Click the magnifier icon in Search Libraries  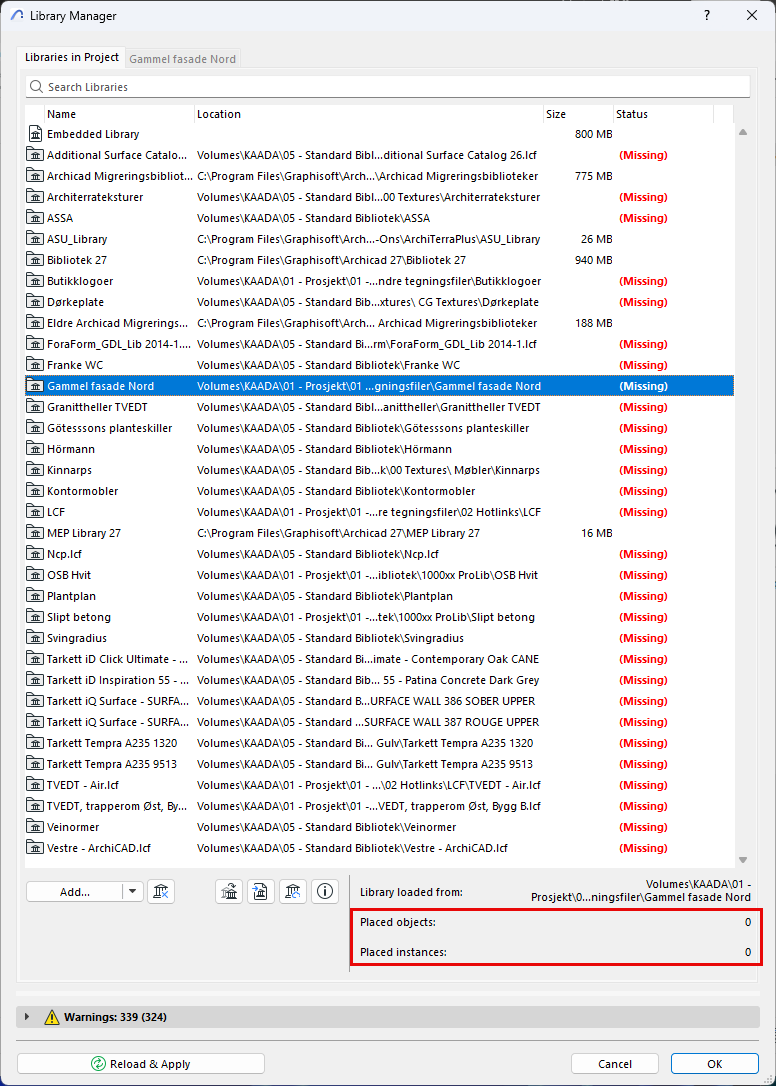pos(36,87)
